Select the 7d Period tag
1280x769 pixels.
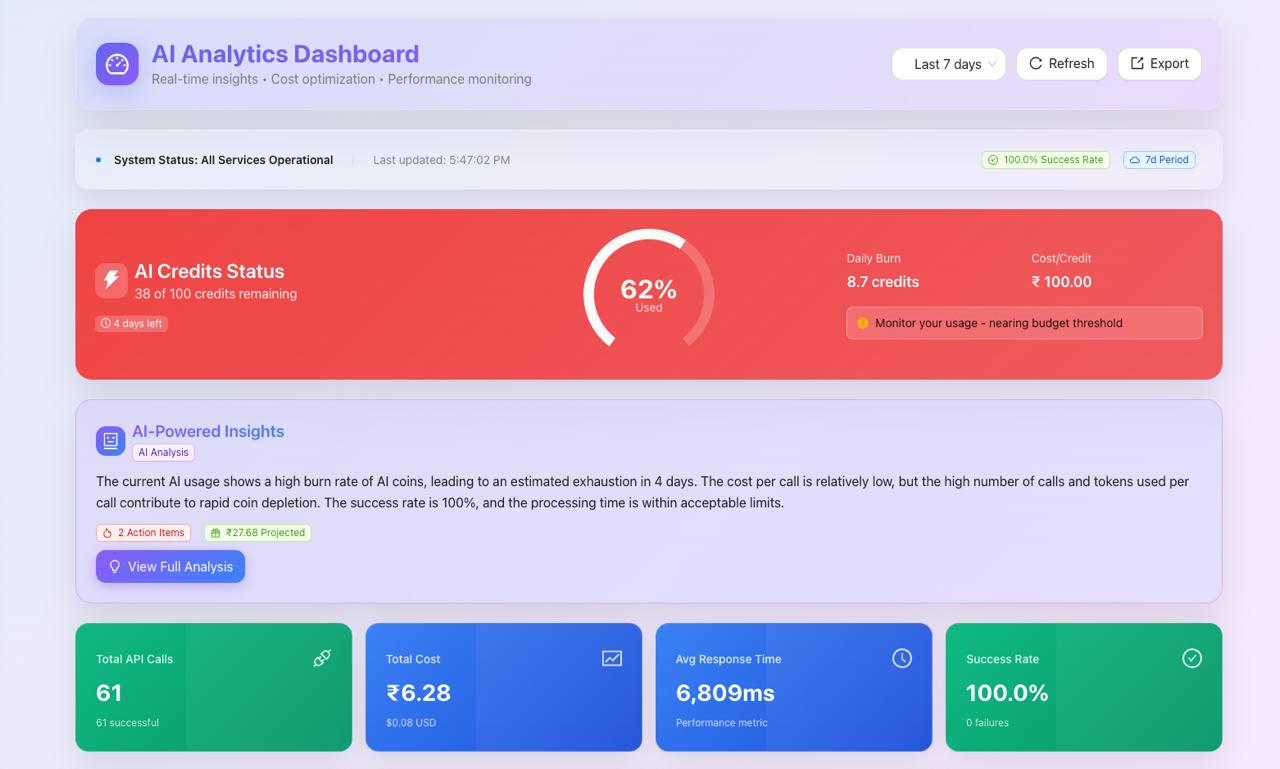tap(1159, 160)
